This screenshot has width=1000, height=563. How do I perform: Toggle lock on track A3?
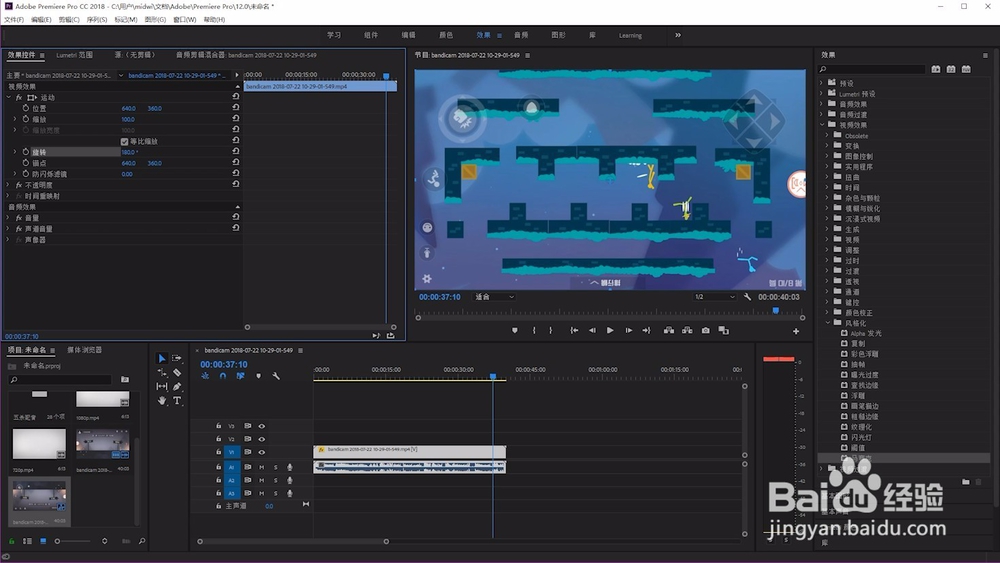(x=218, y=493)
